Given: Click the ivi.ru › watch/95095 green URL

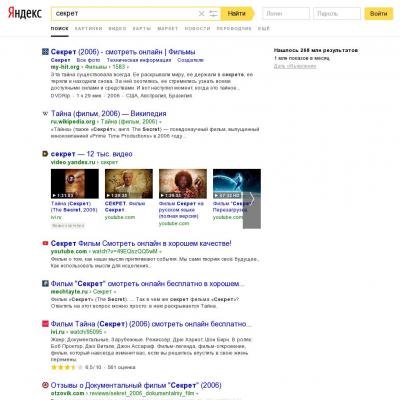Looking at the screenshot, I should click(78, 332).
